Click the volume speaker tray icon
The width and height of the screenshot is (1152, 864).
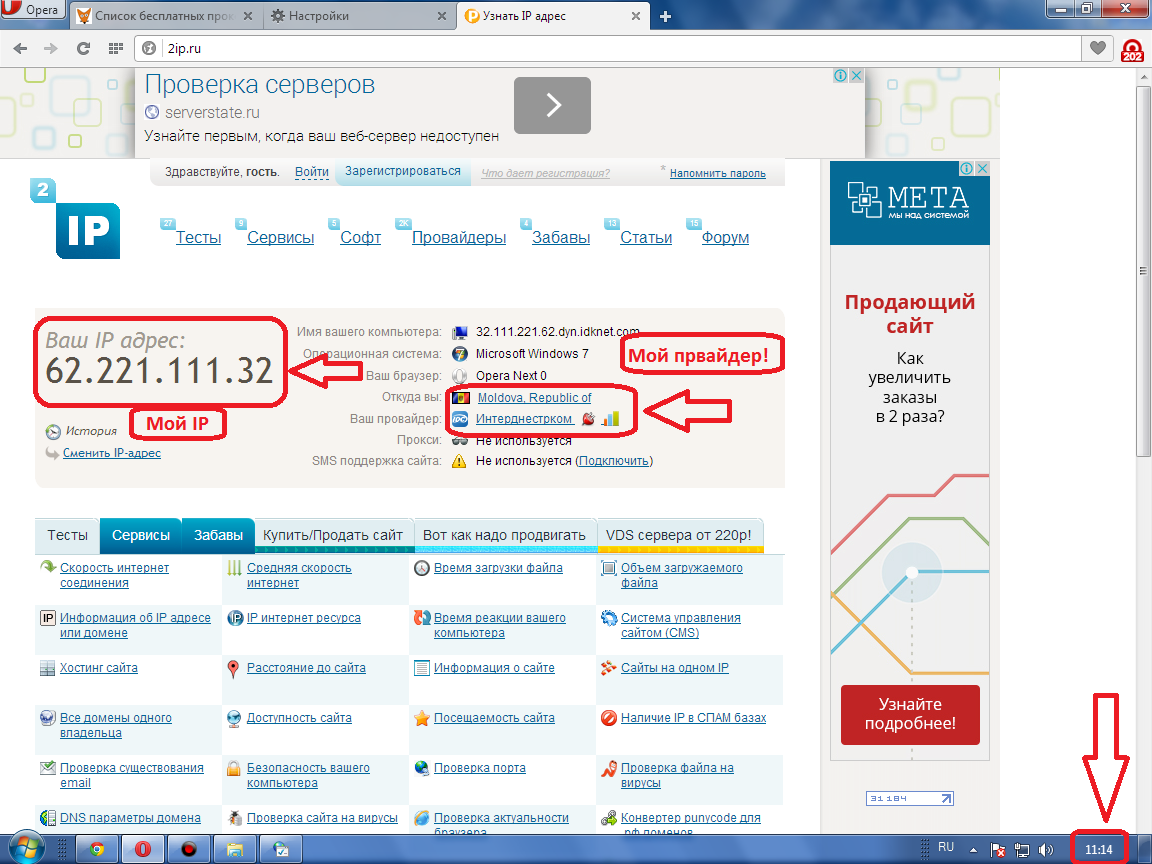pyautogui.click(x=1045, y=850)
